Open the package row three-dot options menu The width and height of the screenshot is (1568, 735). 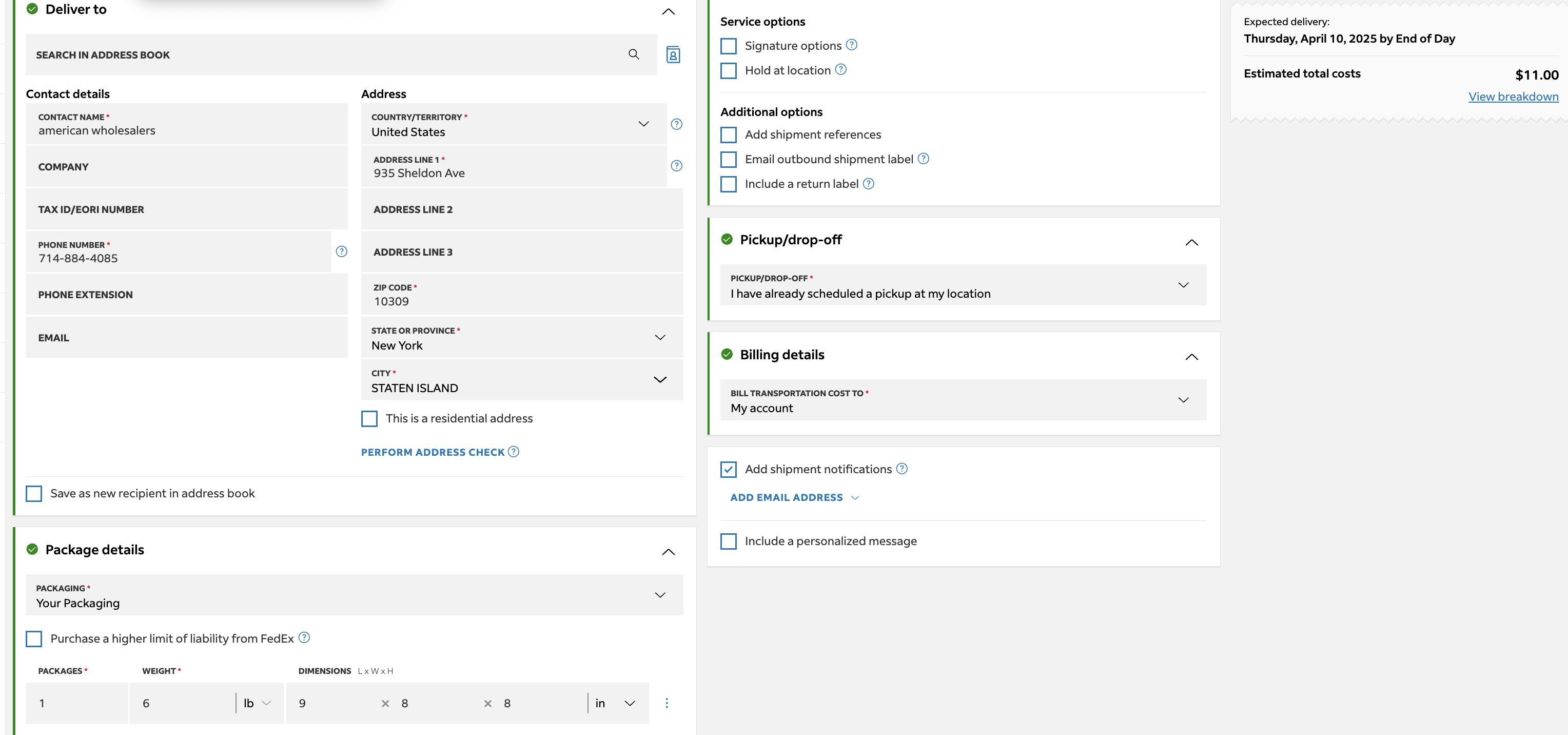(x=667, y=703)
